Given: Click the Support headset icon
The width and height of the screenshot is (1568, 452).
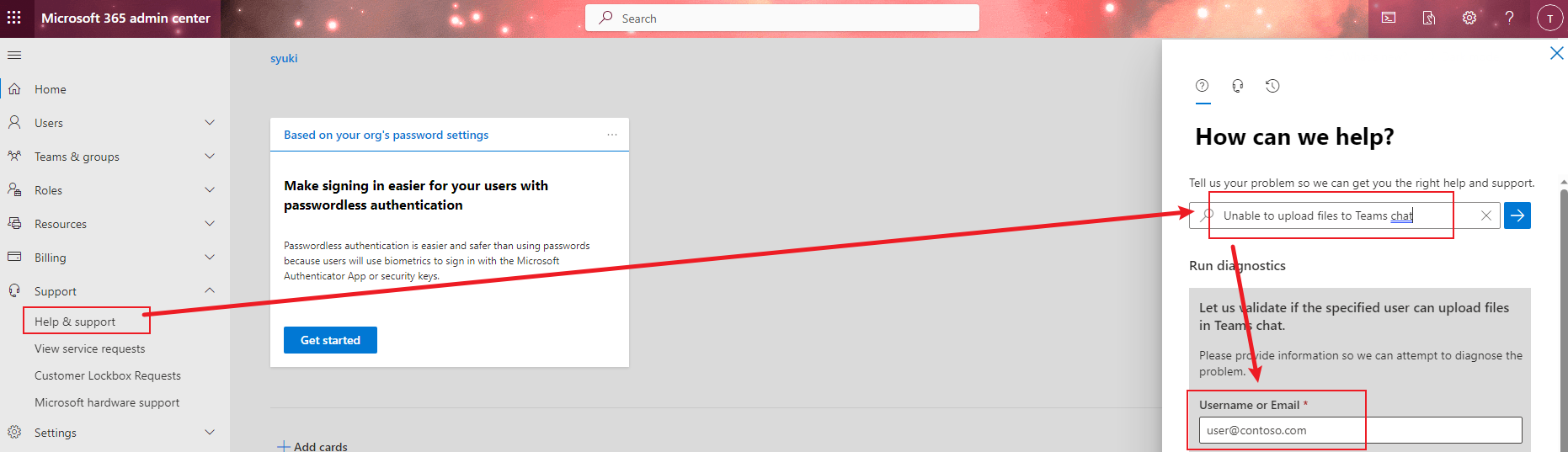Looking at the screenshot, I should click(x=14, y=290).
